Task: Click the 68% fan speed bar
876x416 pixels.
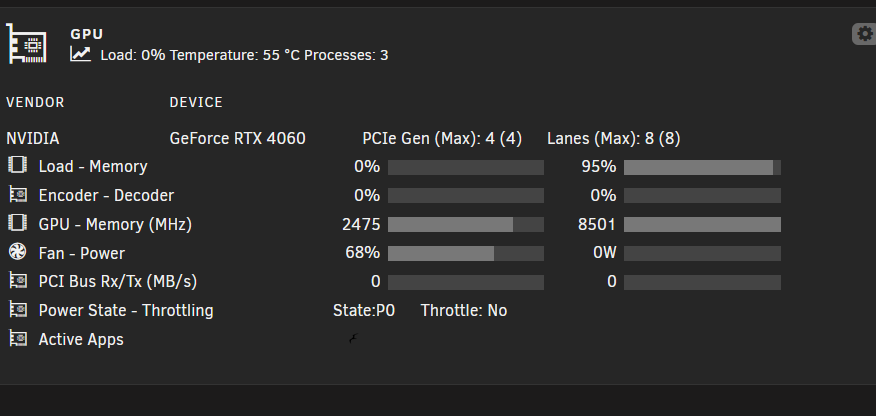Action: click(466, 254)
